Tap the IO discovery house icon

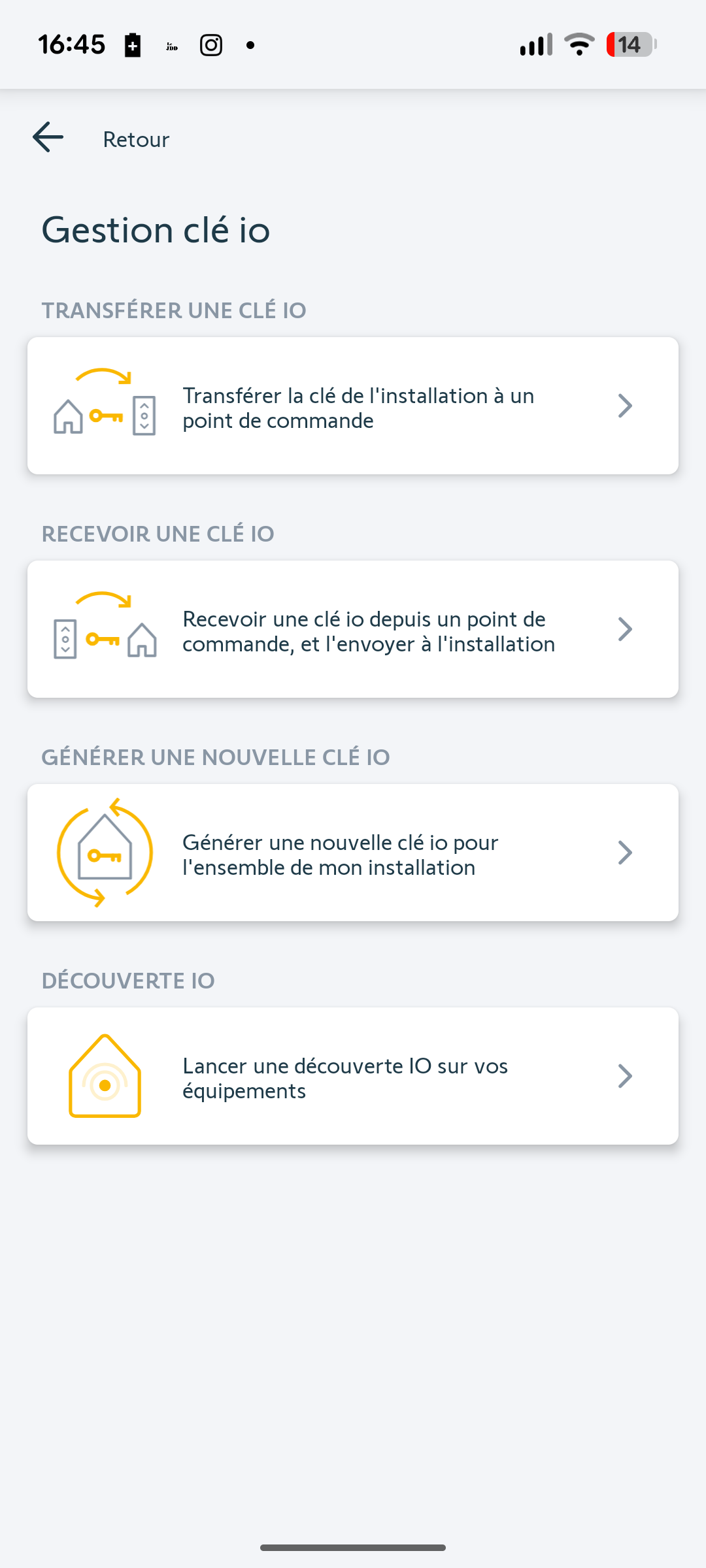pyautogui.click(x=105, y=1076)
